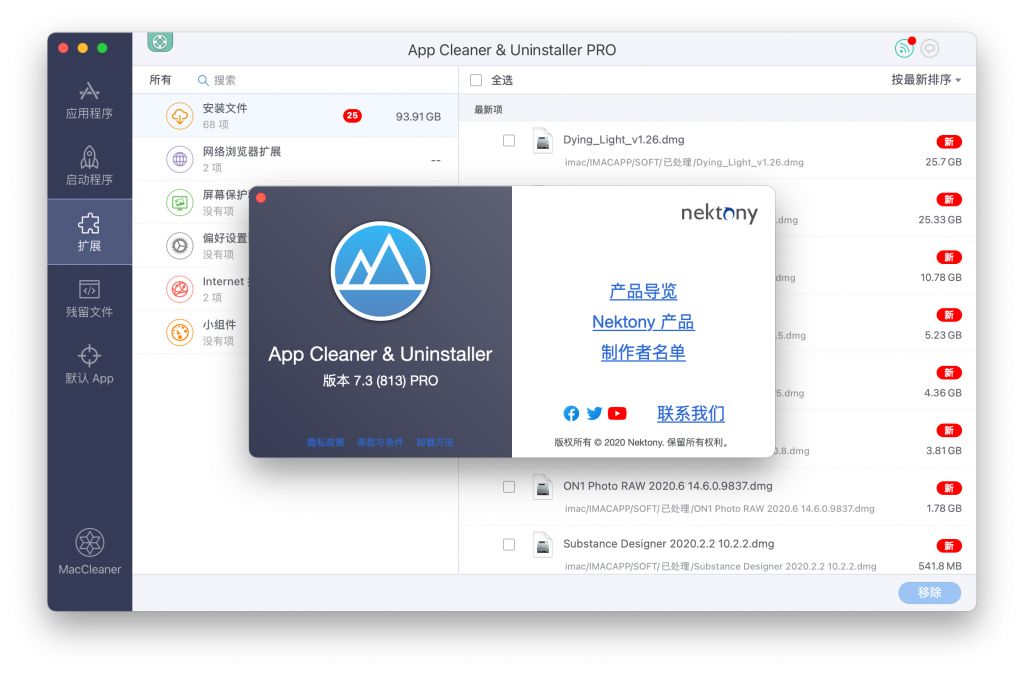The image size is (1024, 674).
Task: Click the 93.91 GB size value
Action: [418, 116]
